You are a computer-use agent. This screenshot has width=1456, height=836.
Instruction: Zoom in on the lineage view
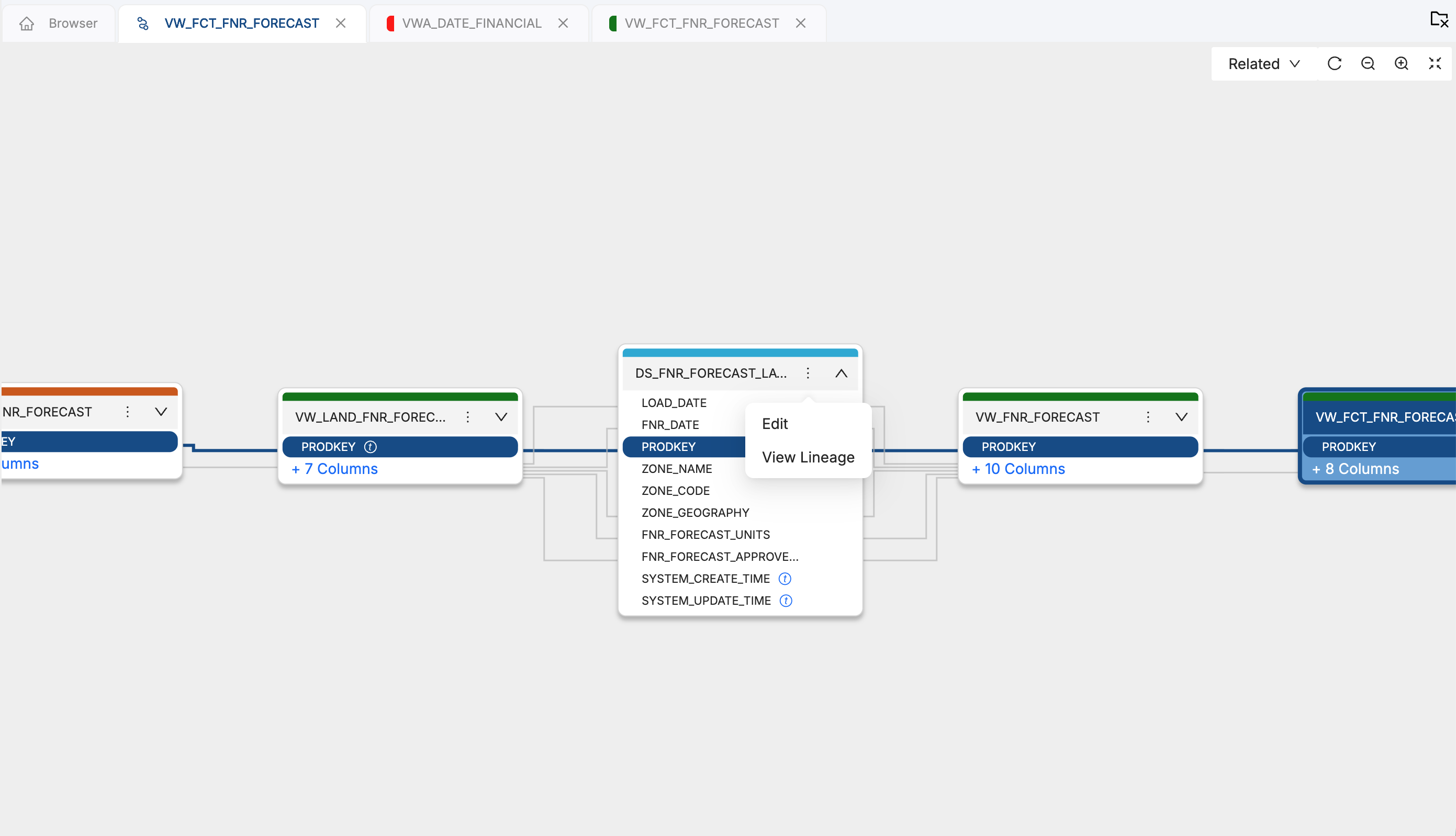click(x=1401, y=63)
